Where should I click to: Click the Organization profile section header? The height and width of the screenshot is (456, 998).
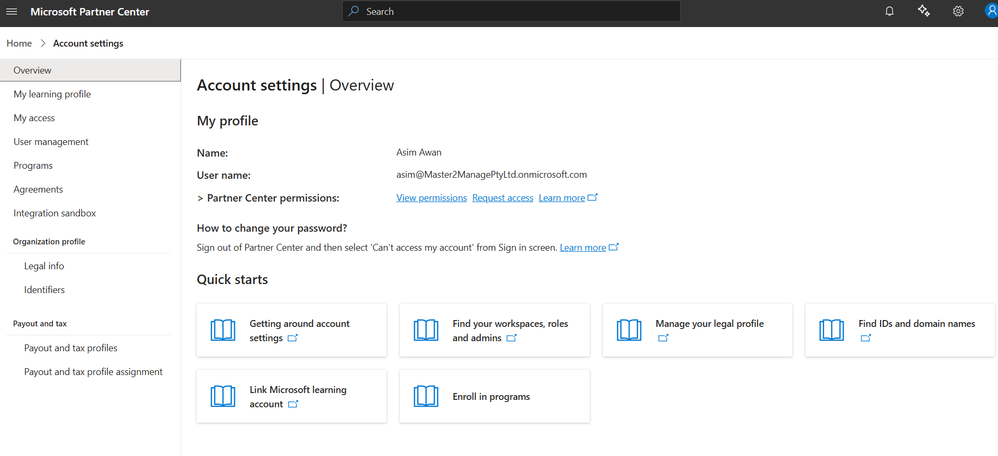(49, 242)
